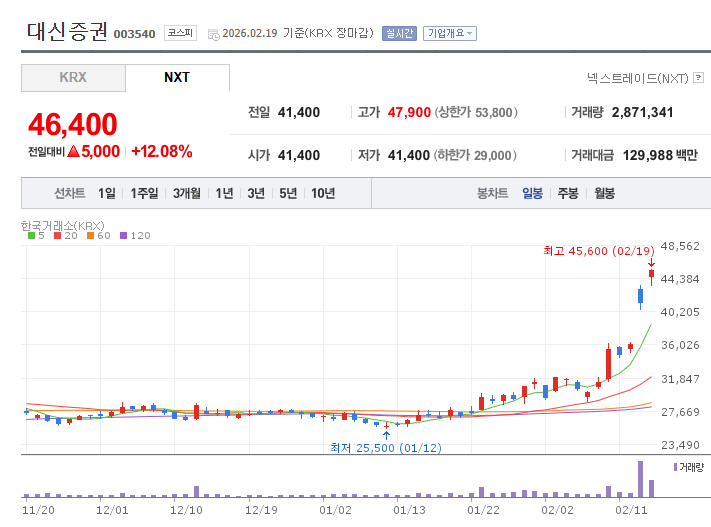
Task: Show the 10년 line chart
Action: [x=323, y=193]
